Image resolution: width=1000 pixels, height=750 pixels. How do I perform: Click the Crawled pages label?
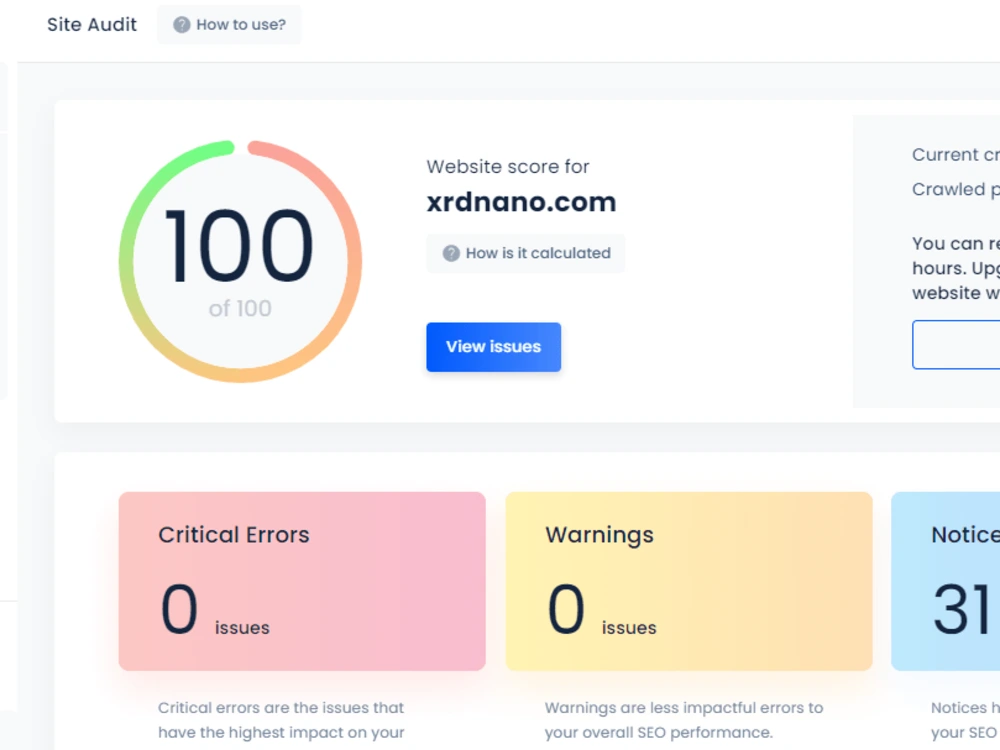956,189
